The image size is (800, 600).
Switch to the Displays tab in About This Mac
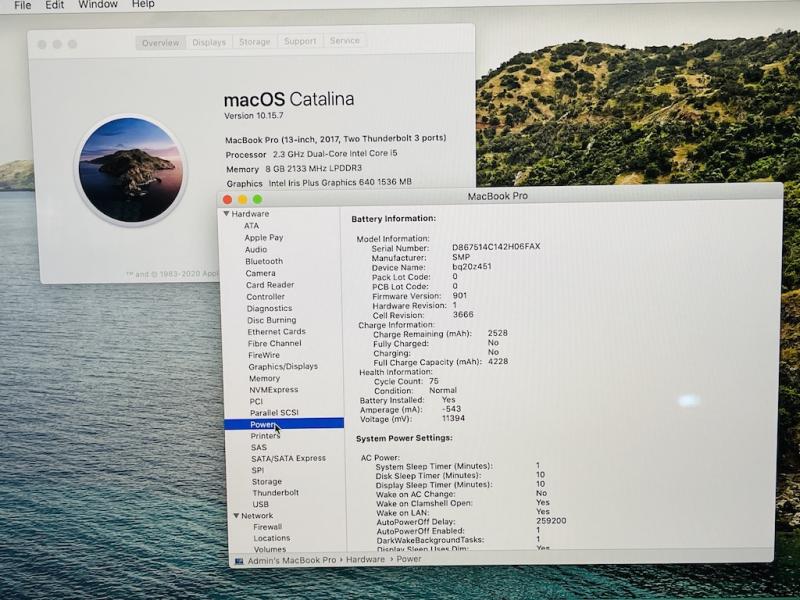(209, 42)
